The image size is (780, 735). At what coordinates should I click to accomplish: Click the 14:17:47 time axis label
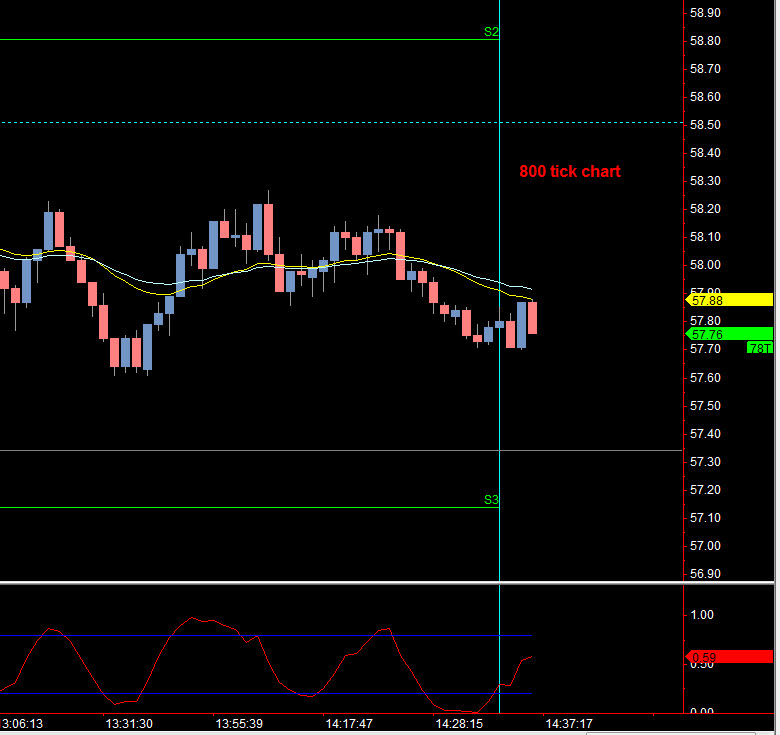tap(349, 724)
